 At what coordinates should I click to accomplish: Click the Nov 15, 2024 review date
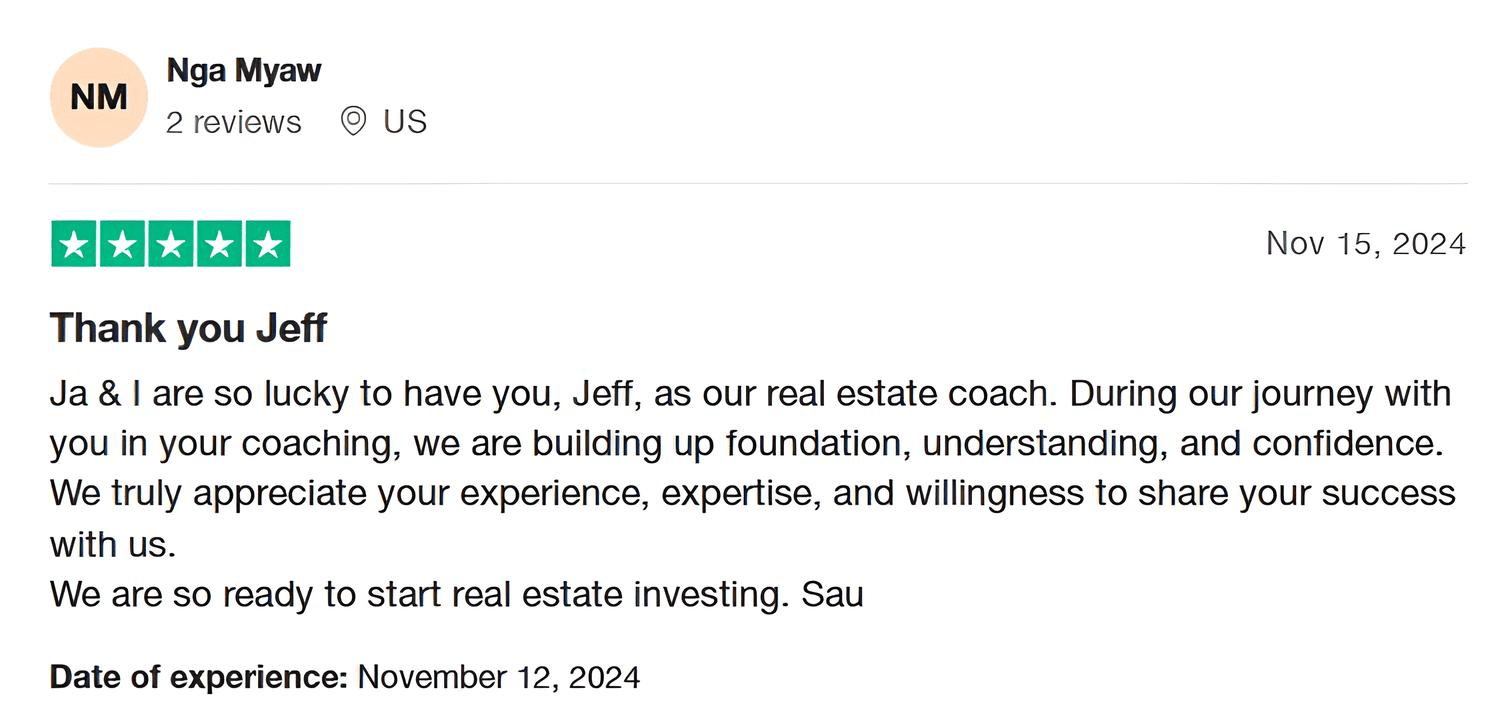[x=1365, y=243]
